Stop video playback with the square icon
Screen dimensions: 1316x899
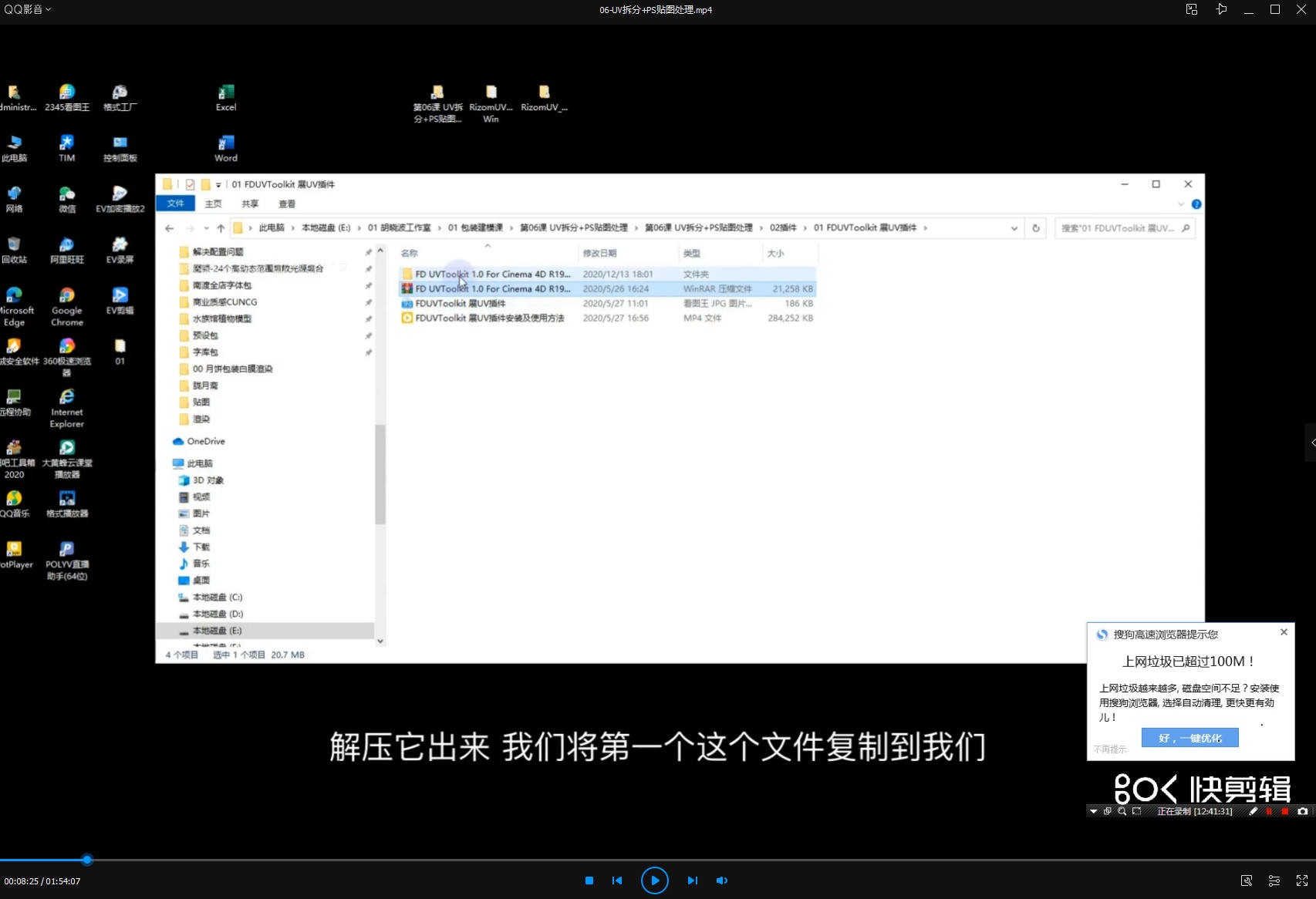[589, 880]
